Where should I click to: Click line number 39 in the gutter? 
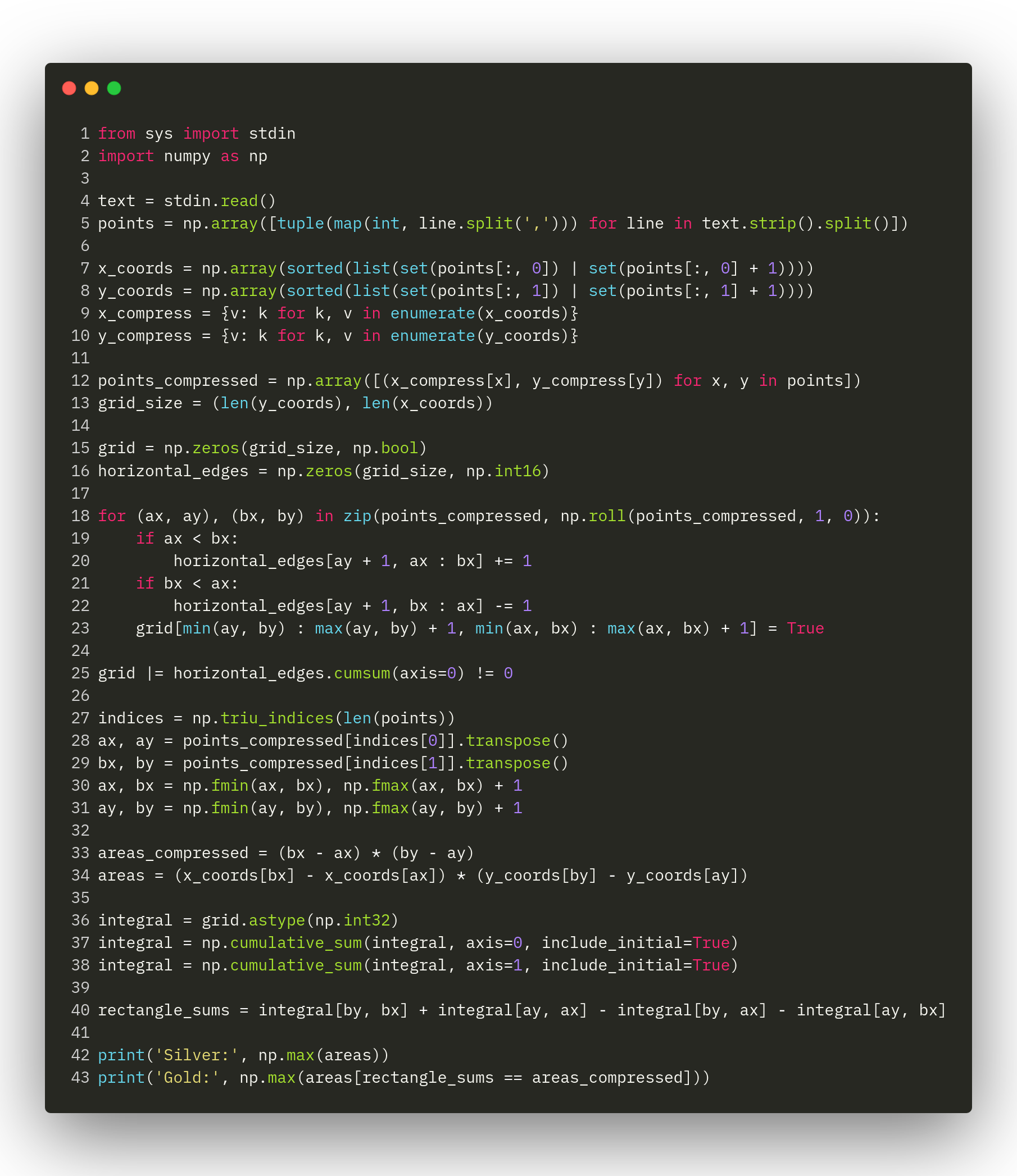pyautogui.click(x=81, y=988)
